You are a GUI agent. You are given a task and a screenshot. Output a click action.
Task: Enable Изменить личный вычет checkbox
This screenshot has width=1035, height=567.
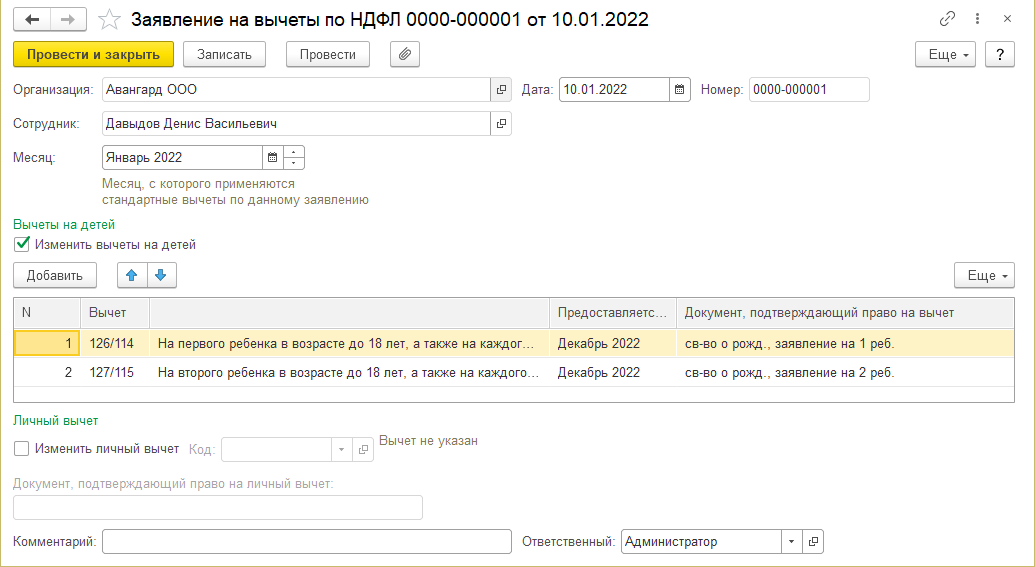pyautogui.click(x=23, y=449)
